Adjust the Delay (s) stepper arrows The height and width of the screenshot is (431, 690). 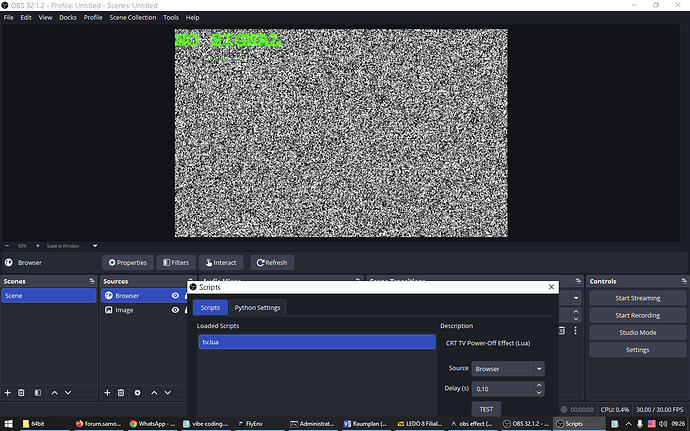(539, 389)
